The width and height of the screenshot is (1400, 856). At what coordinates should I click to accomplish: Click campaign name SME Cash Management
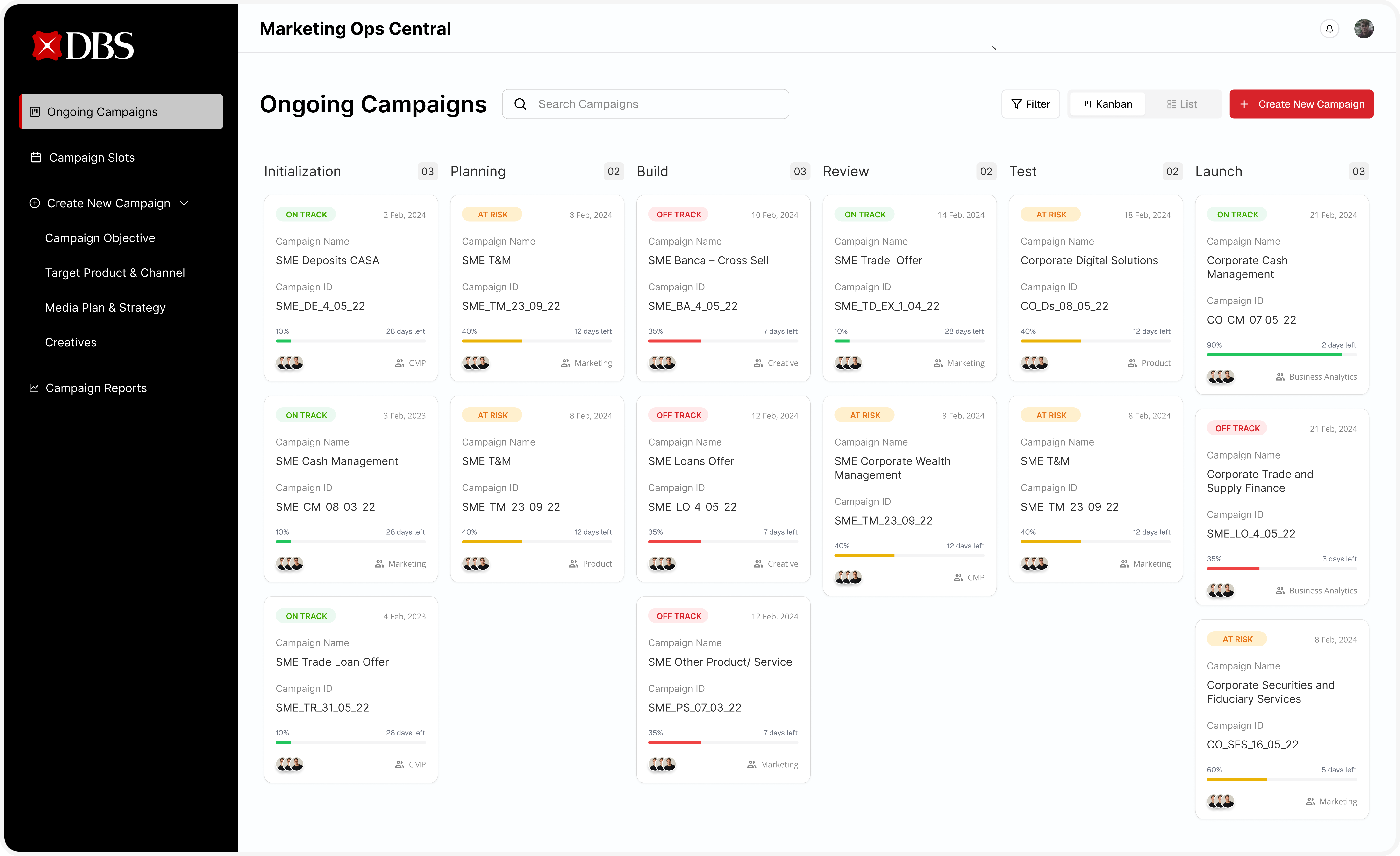[x=337, y=461]
